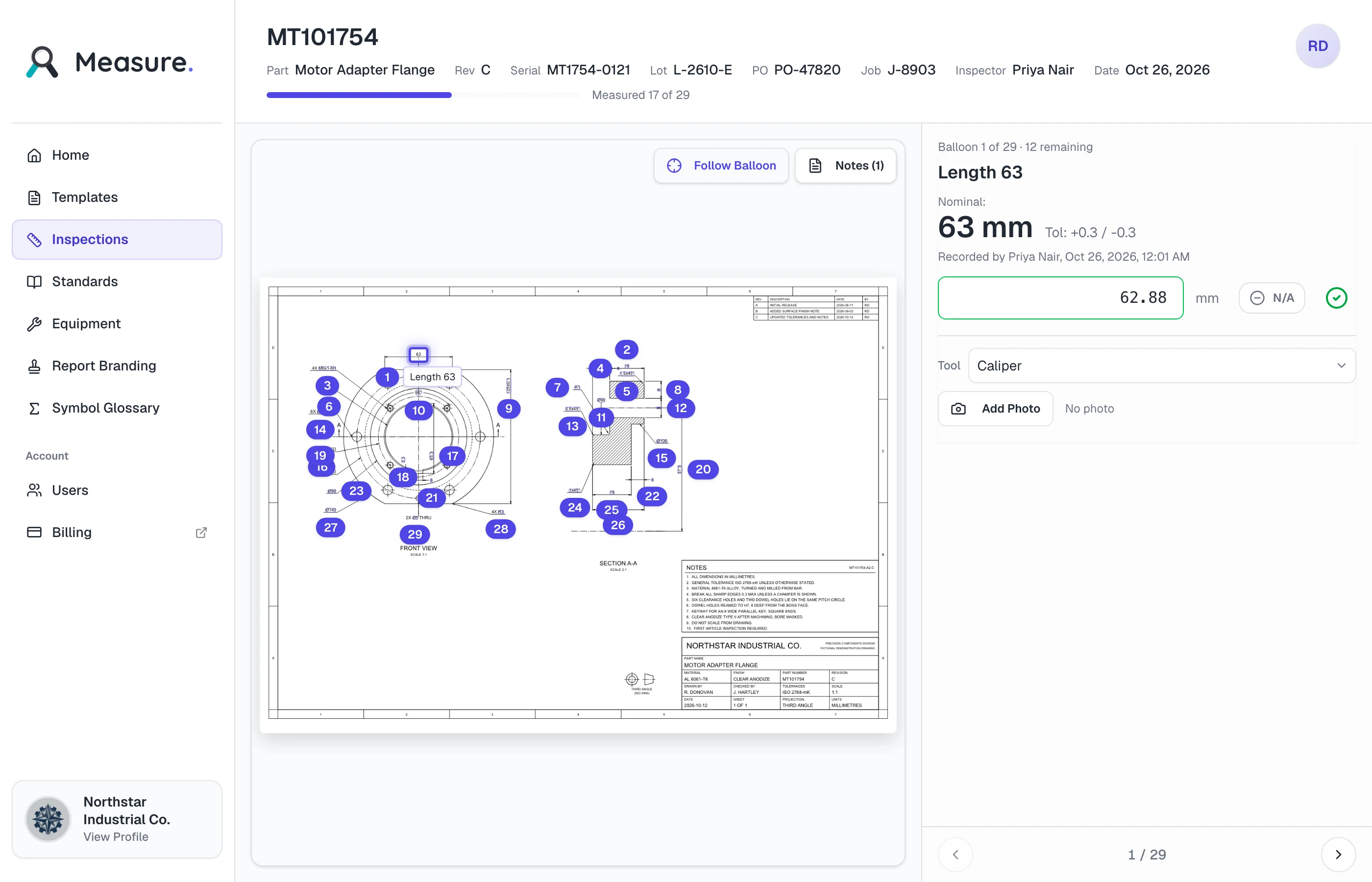Click the Symbol Glossary sigma icon
This screenshot has width=1372, height=882.
point(34,408)
